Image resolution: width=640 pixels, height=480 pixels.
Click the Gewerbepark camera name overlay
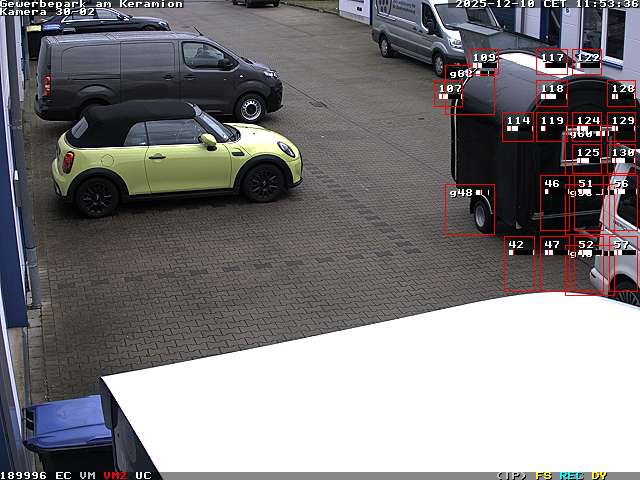[x=91, y=4]
